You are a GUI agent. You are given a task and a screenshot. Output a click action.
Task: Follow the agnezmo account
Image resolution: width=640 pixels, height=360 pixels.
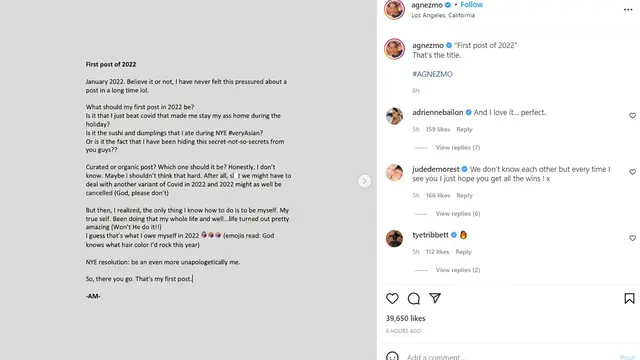click(471, 4)
